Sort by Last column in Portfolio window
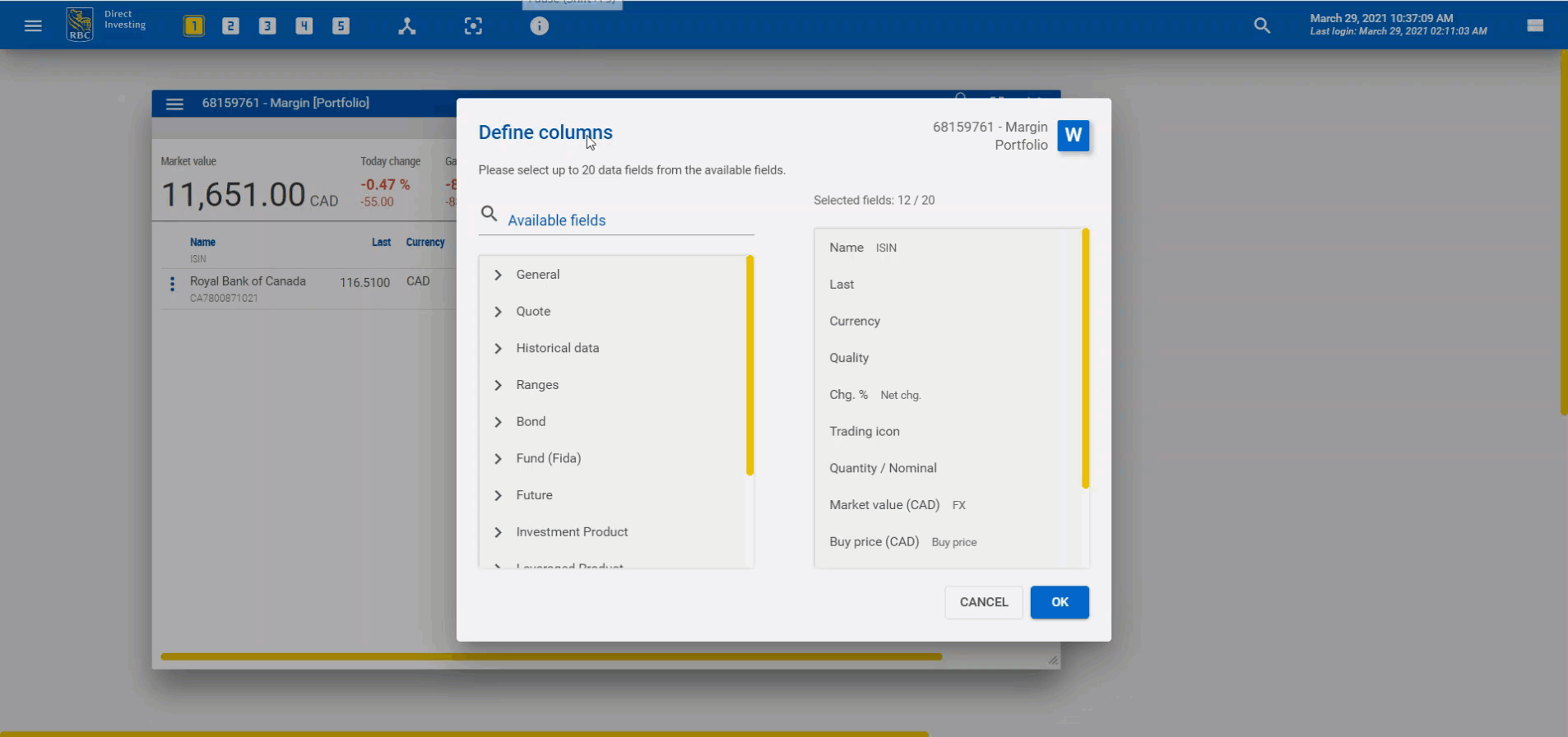Screen dimensions: 1568x737 (381, 242)
